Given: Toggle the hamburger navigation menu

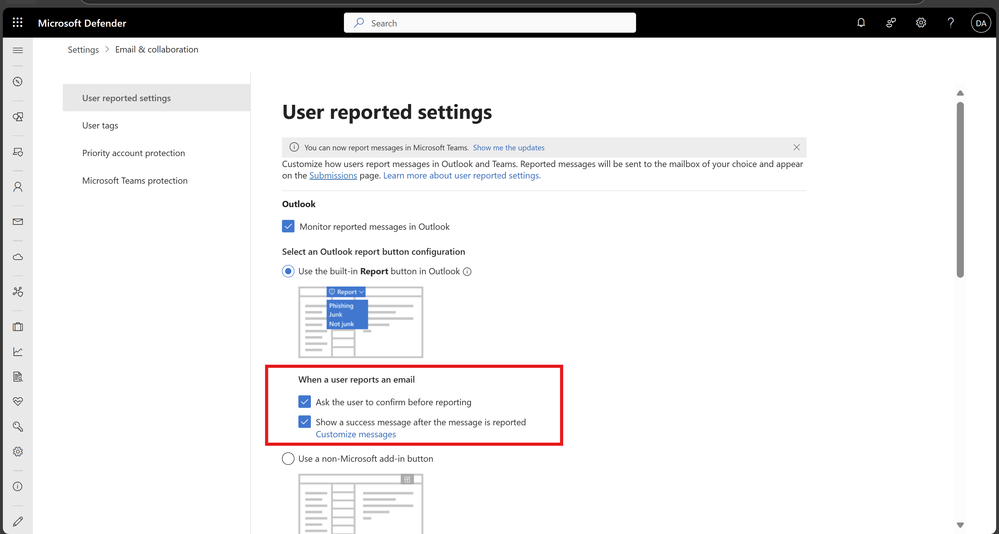Looking at the screenshot, I should (x=18, y=50).
